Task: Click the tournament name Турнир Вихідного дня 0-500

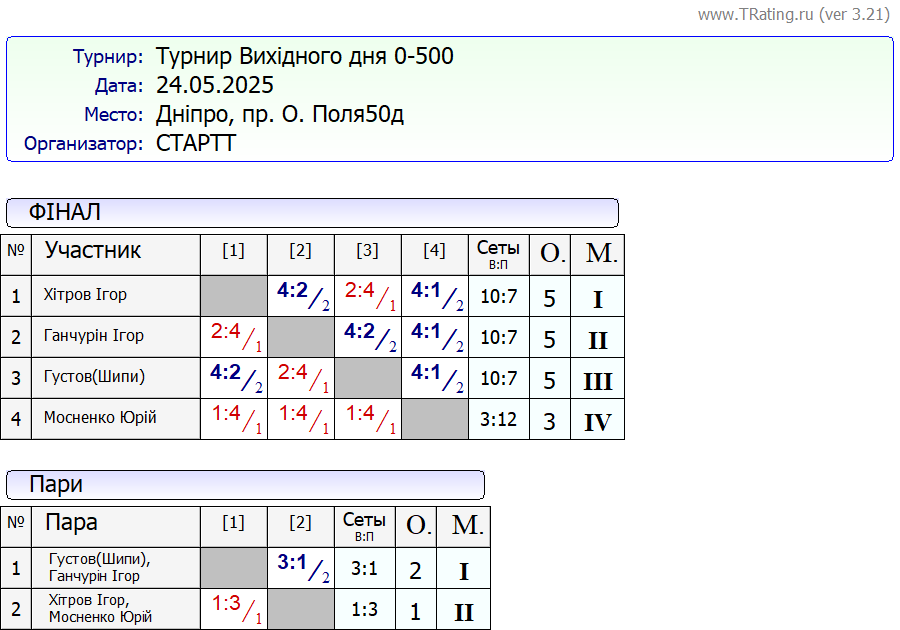Action: [304, 56]
